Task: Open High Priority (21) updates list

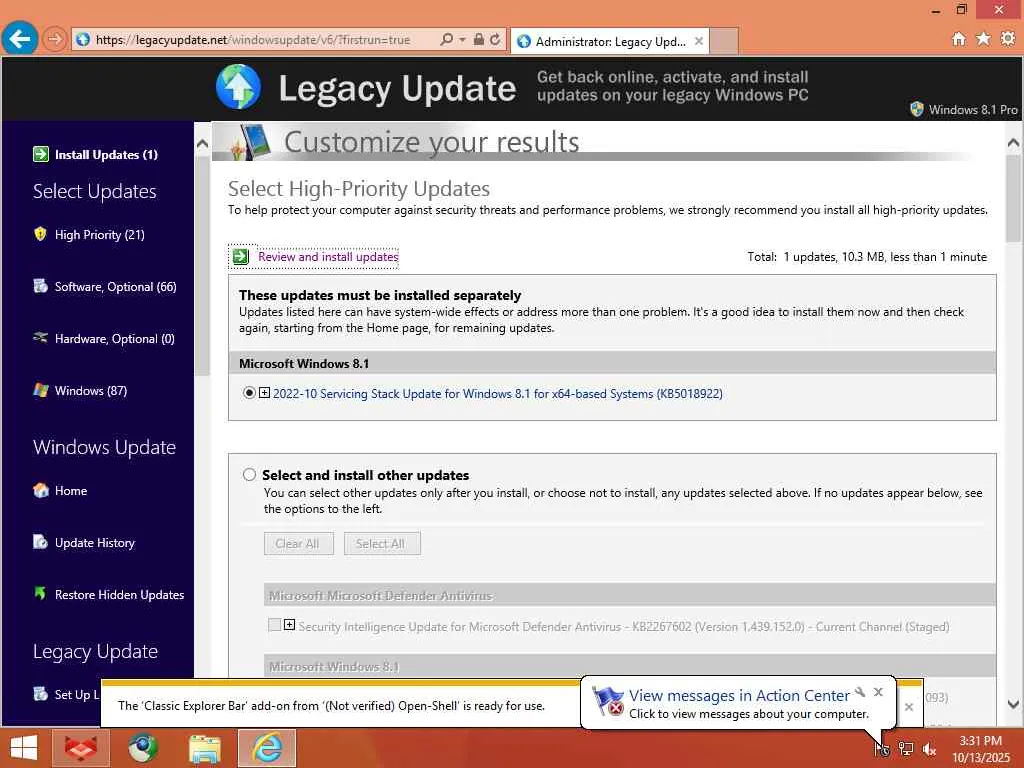Action: click(x=99, y=234)
